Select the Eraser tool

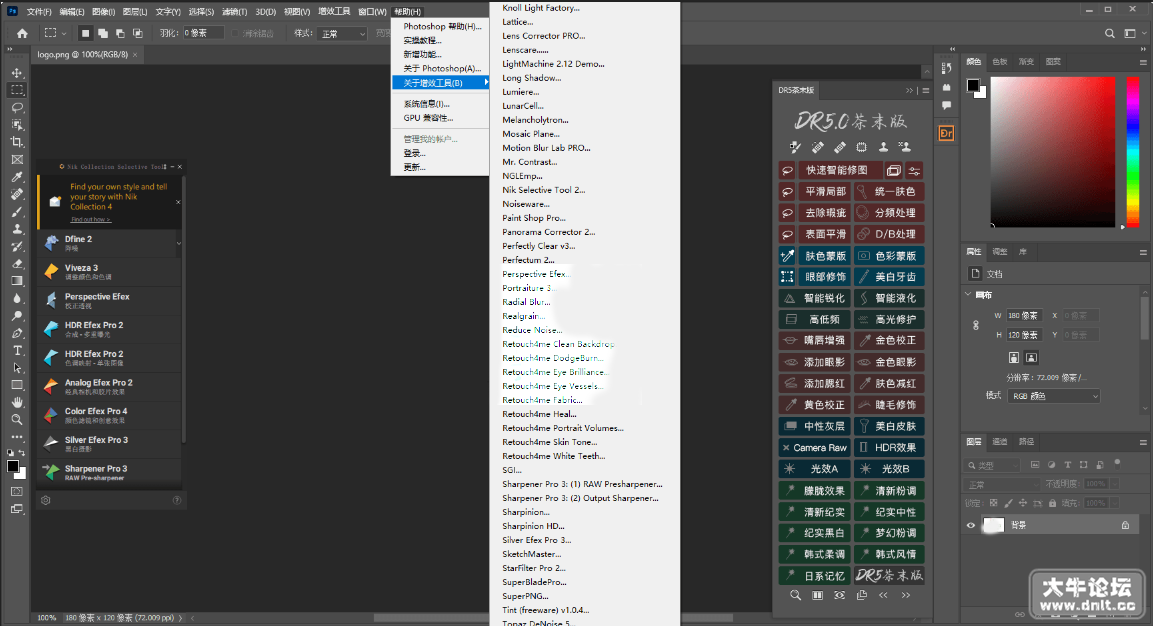(x=16, y=263)
